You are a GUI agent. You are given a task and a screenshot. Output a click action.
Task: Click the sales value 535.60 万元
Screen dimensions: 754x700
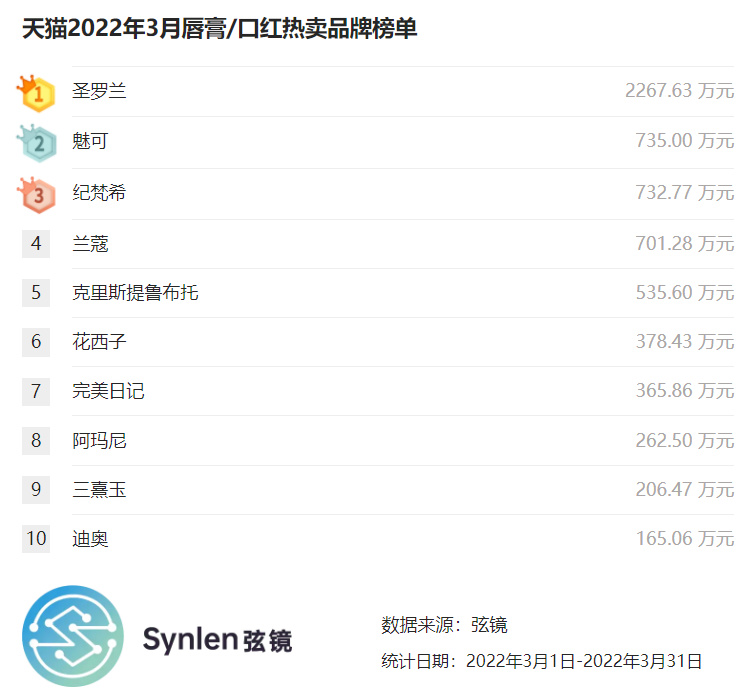point(685,292)
